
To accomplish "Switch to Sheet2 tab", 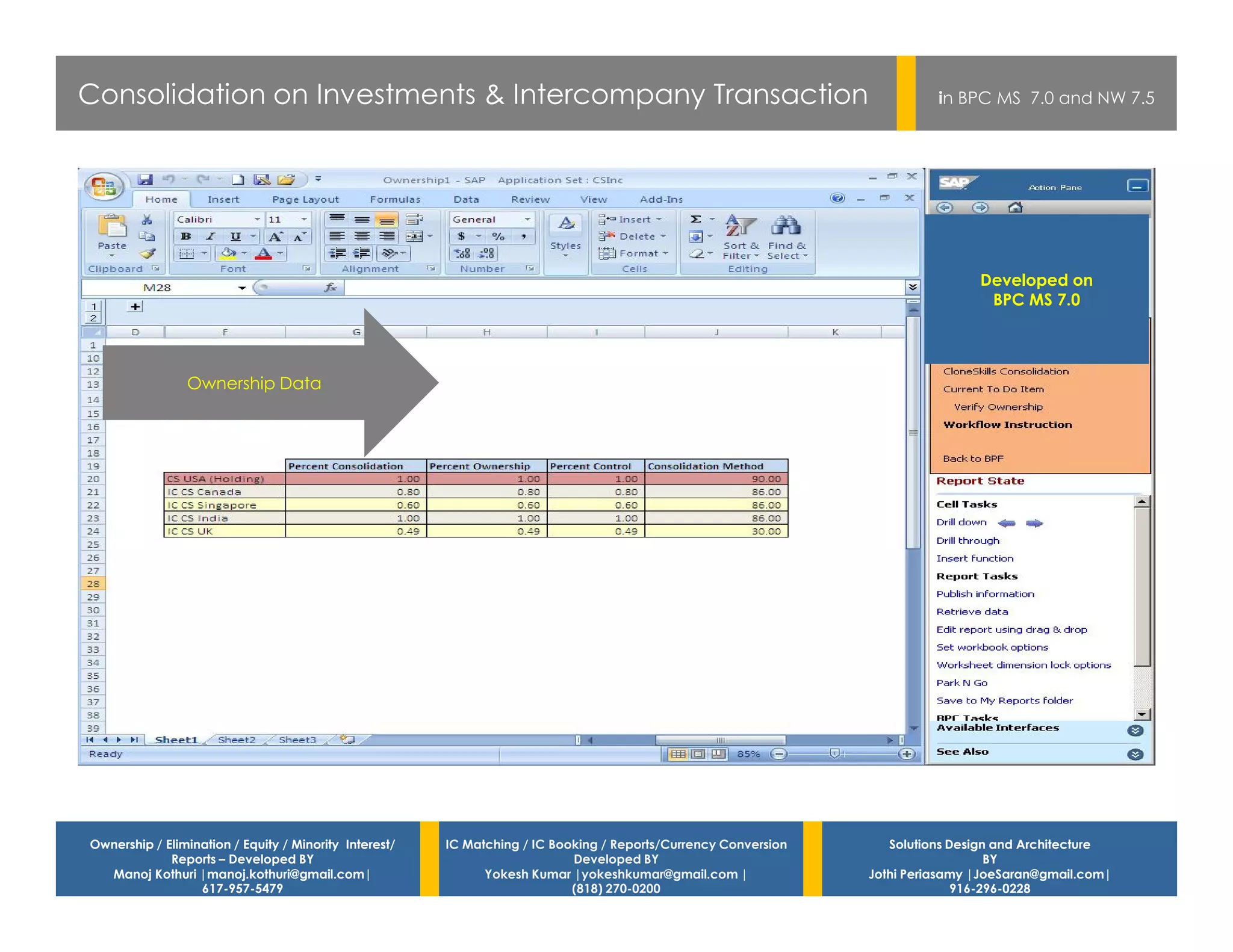I will click(x=237, y=740).
